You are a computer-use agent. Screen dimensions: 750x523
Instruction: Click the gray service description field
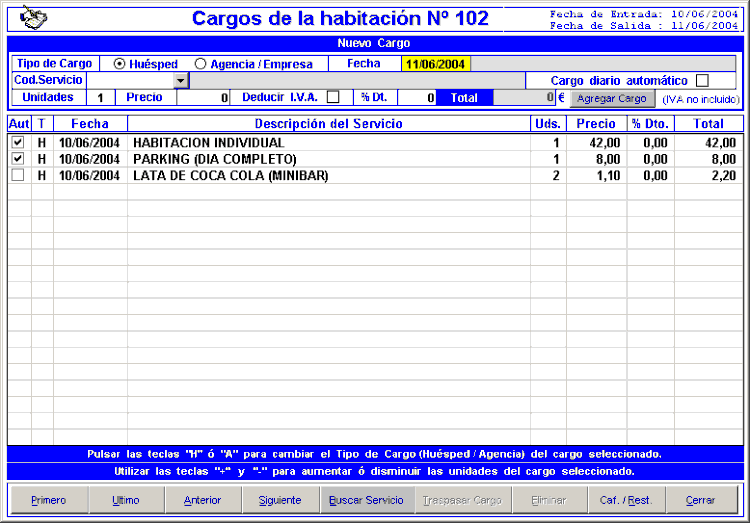coord(357,80)
